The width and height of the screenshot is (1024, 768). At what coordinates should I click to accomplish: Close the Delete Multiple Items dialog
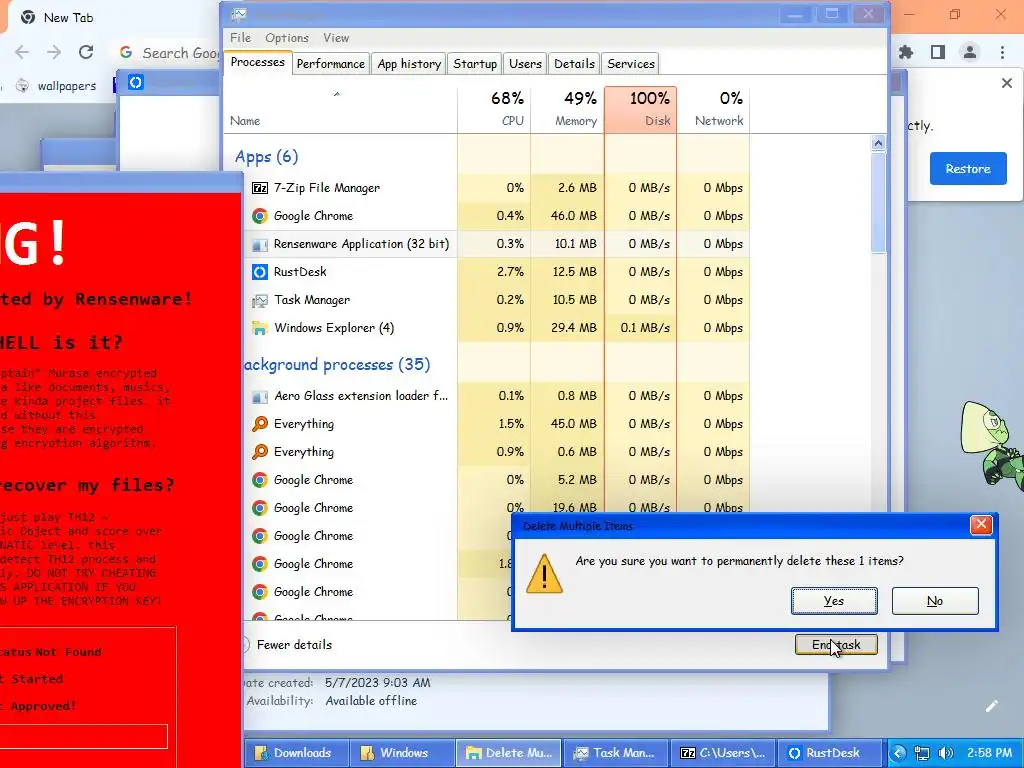[x=981, y=524]
